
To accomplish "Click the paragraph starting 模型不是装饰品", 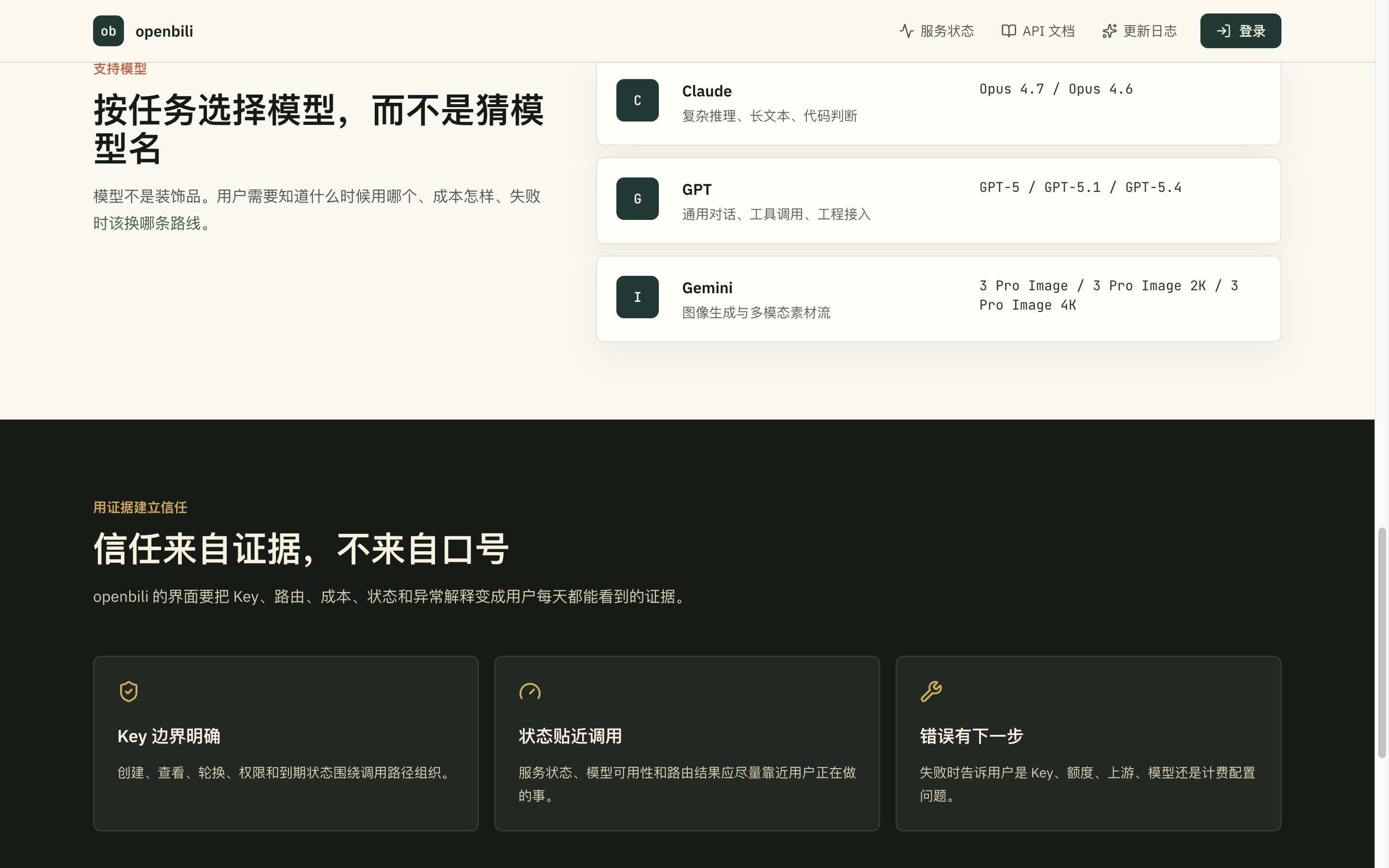I will [317, 210].
